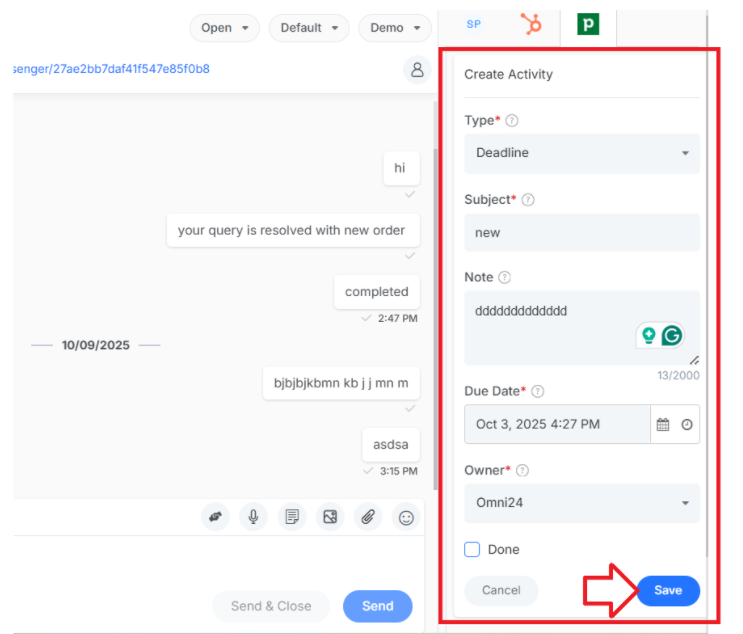Click the Subject help icon
This screenshot has height=634, width=743.
(x=528, y=199)
